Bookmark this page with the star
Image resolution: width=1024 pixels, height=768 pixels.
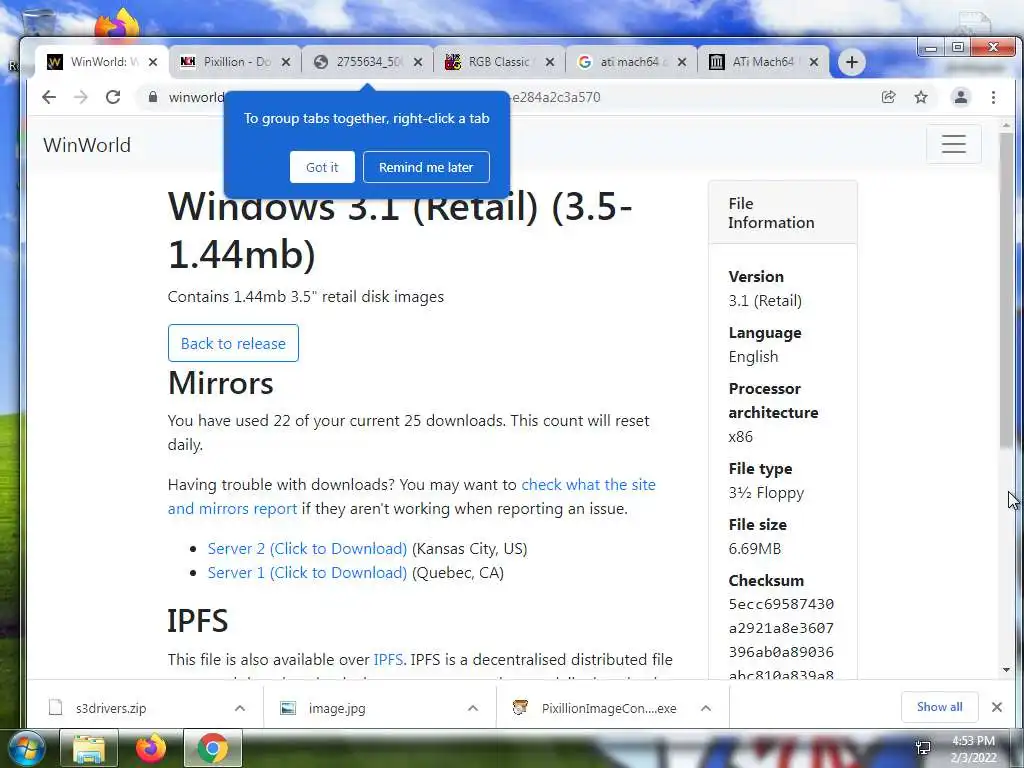coord(921,97)
